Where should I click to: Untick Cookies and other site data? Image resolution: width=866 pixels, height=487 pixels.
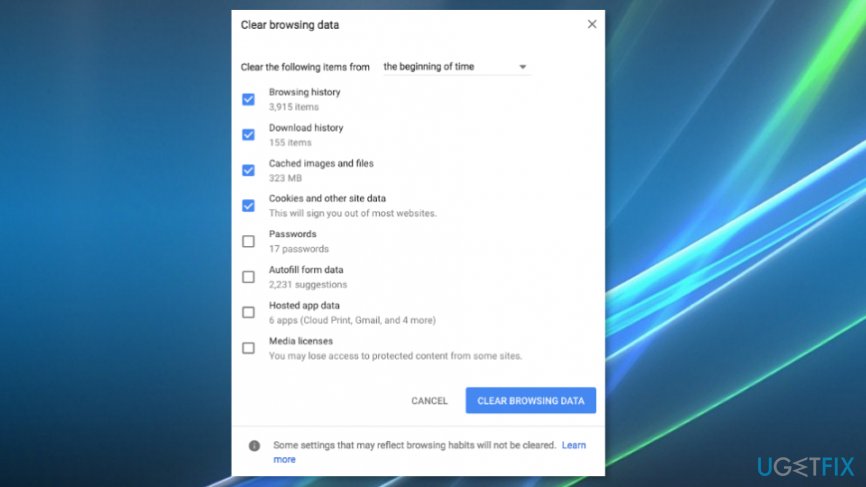pos(248,206)
